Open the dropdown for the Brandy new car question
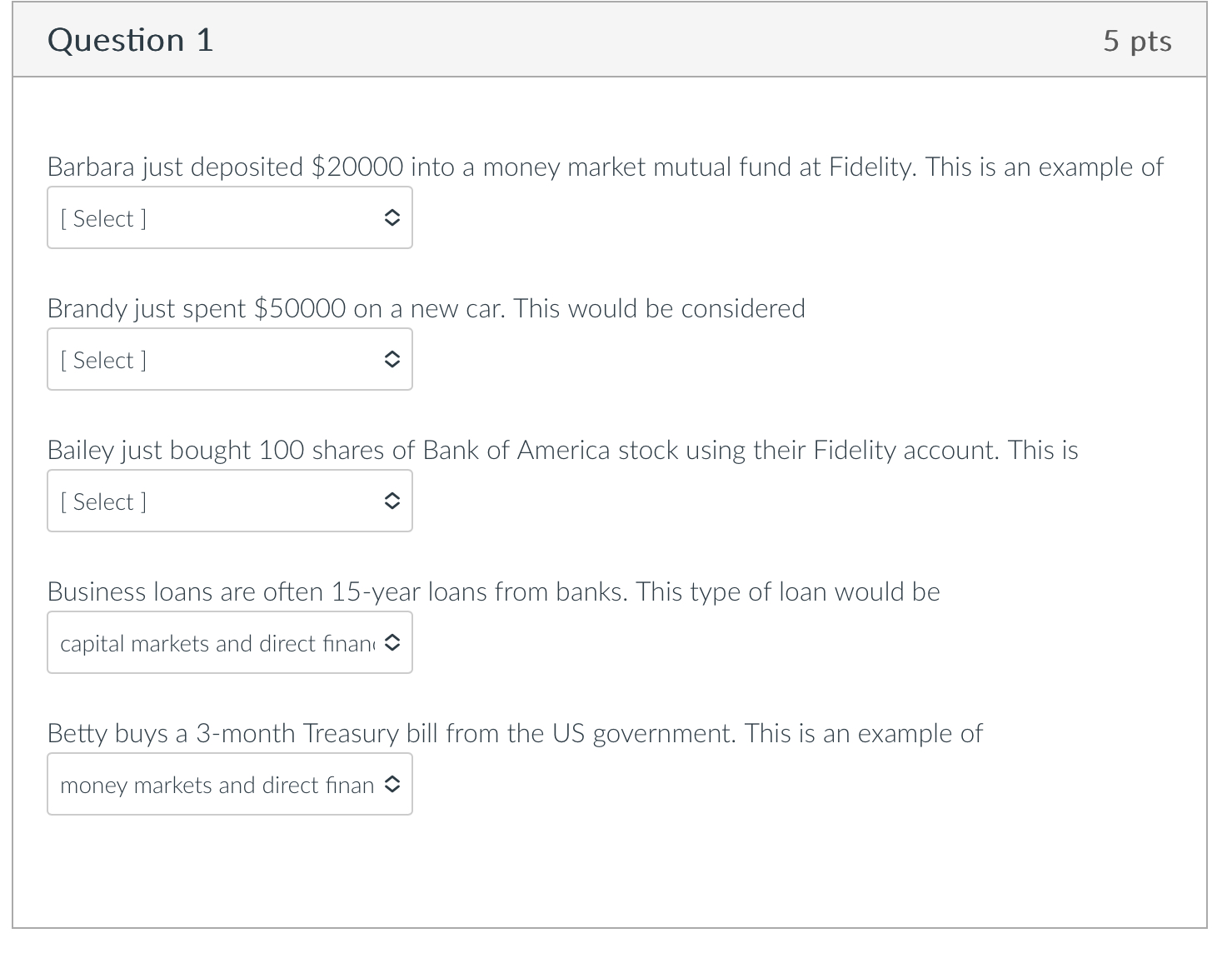This screenshot has height=958, width=1232. [x=229, y=359]
